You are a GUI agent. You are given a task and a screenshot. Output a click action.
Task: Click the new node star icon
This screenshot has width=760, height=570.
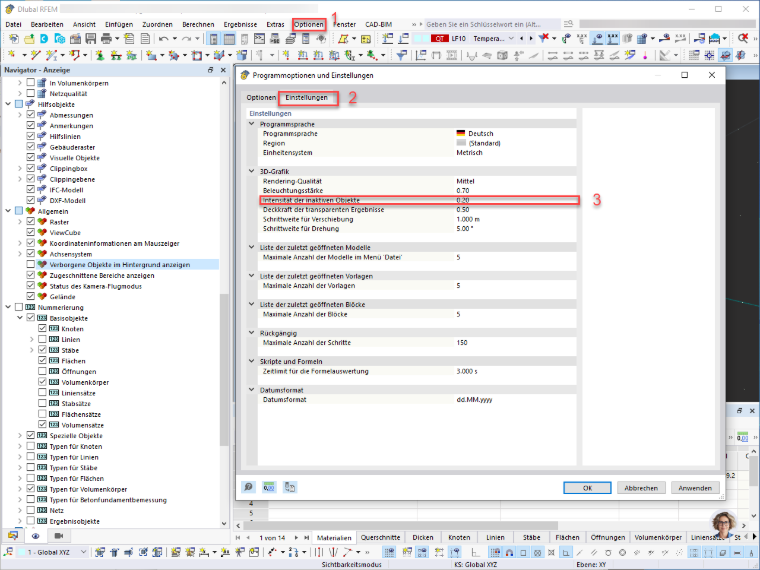[12, 55]
